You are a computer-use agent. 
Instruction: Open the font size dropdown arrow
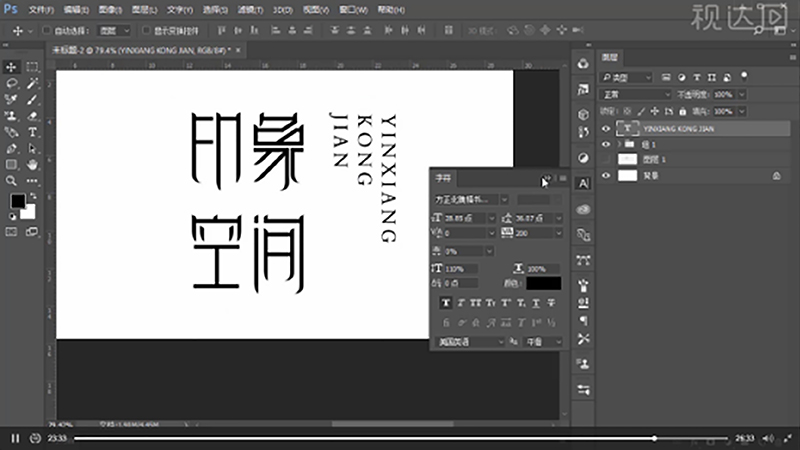491,218
